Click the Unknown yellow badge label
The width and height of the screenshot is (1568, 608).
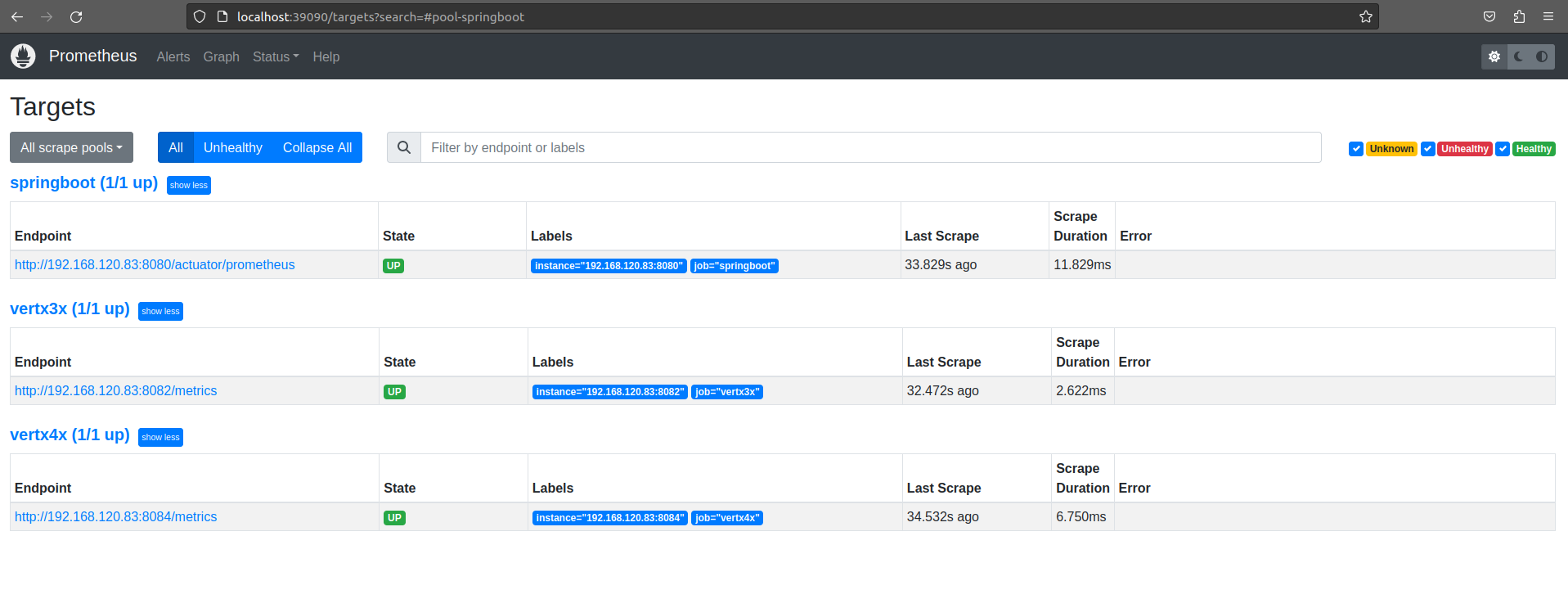(1391, 149)
